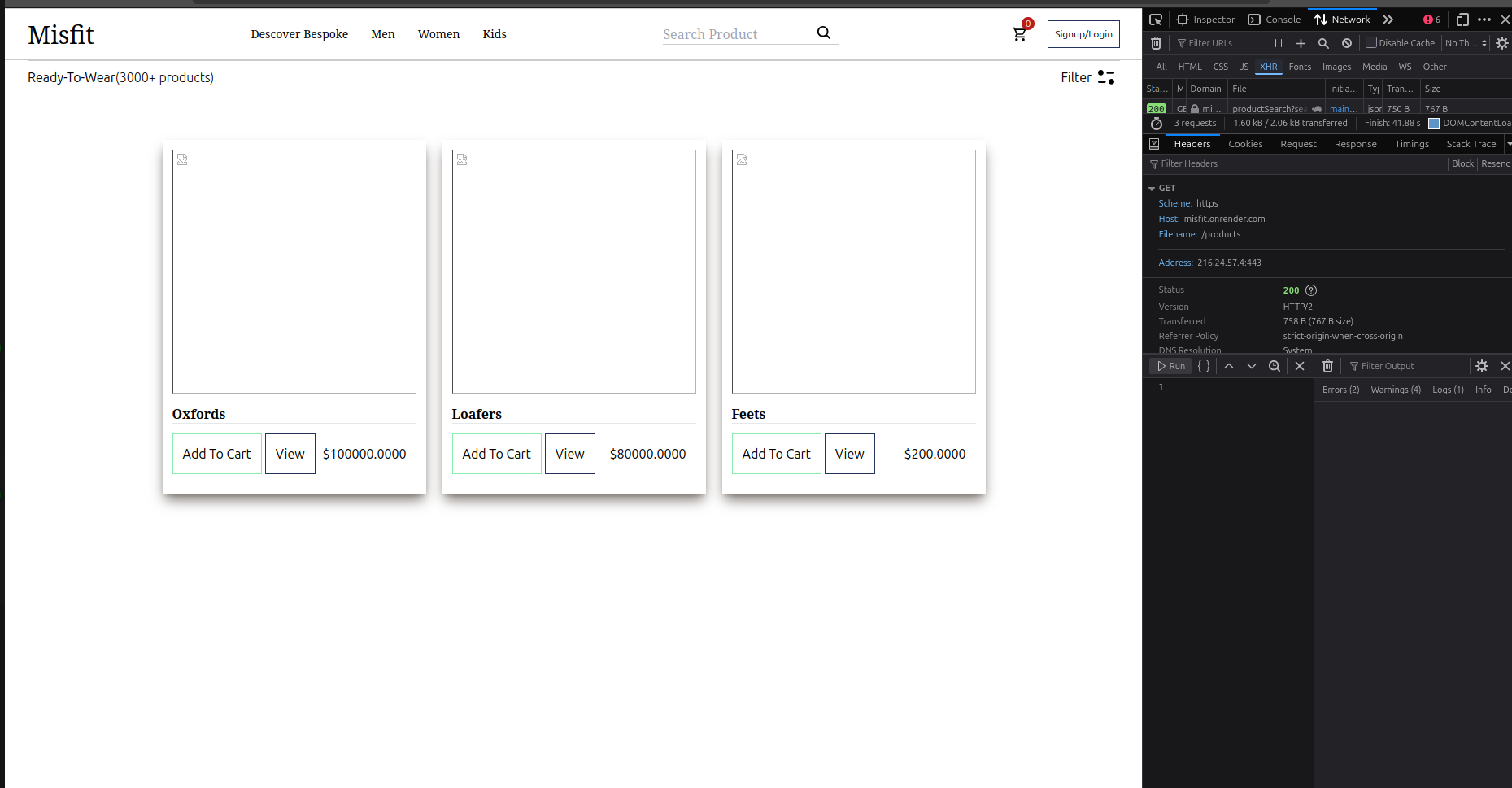Switch to the Console panel
This screenshot has width=1512, height=788.
(1274, 19)
